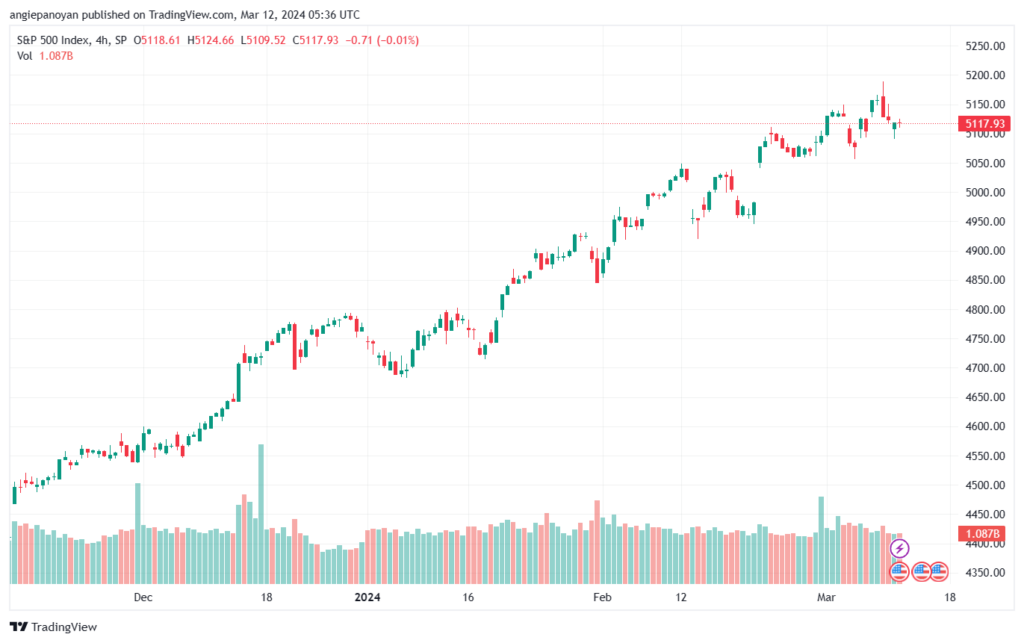Click the 4h interval text in legend
The height and width of the screenshot is (643, 1024).
[x=102, y=40]
